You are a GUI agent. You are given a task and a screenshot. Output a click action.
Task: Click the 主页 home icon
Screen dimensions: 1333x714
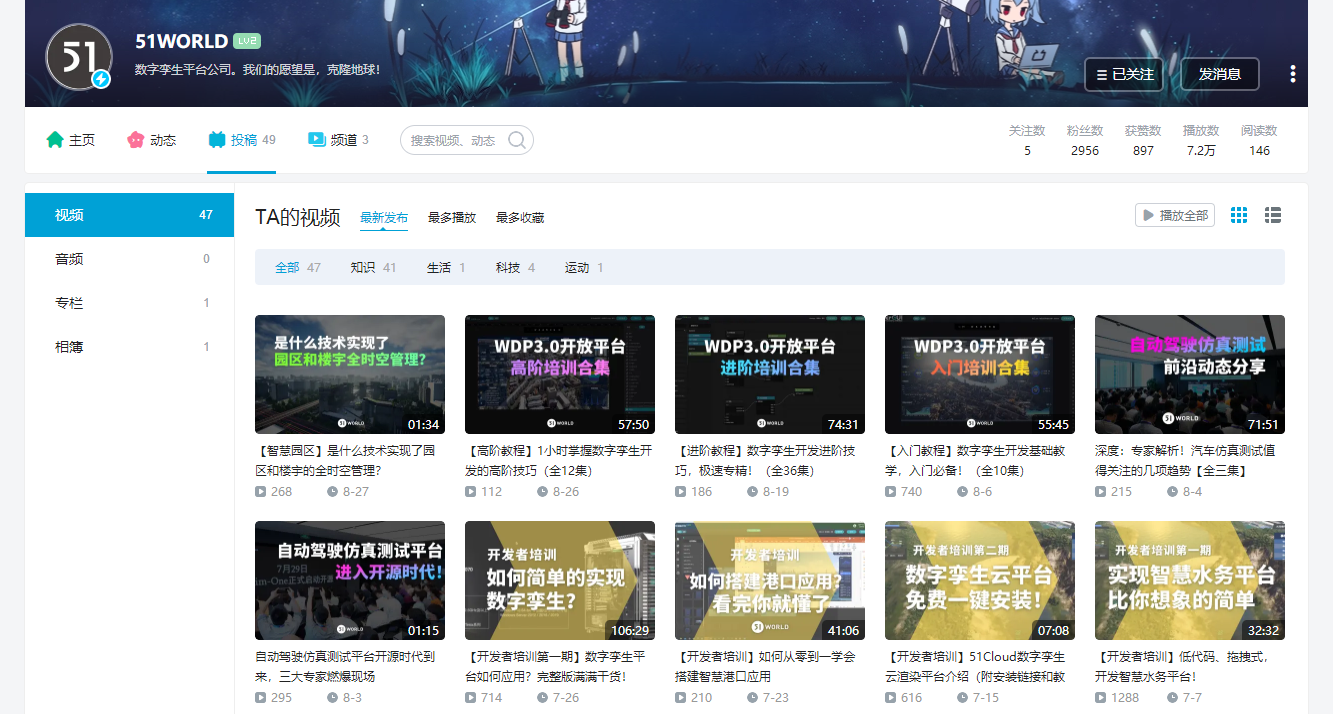coord(55,140)
